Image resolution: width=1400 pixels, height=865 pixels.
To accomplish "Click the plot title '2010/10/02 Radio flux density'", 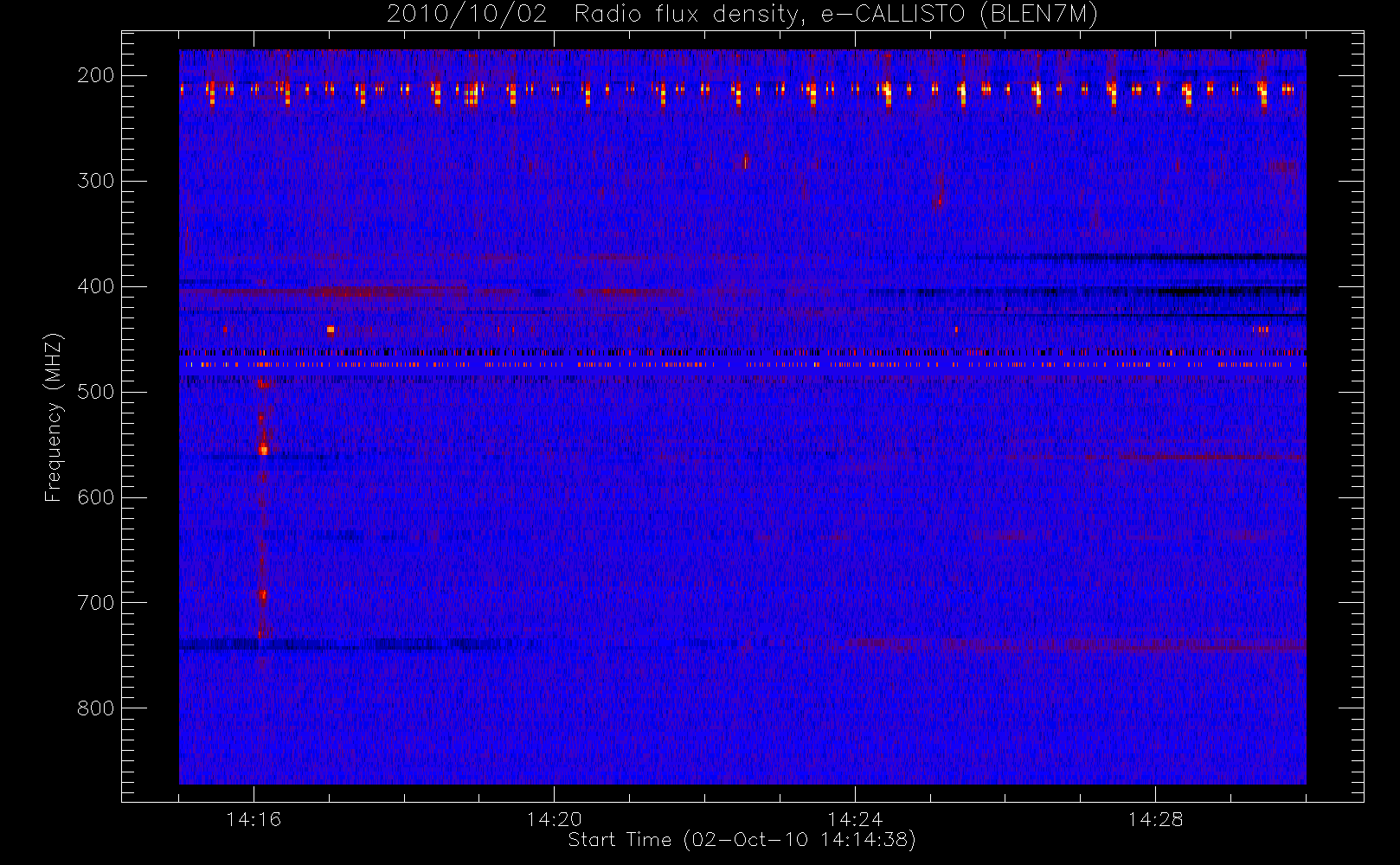I will [x=742, y=15].
